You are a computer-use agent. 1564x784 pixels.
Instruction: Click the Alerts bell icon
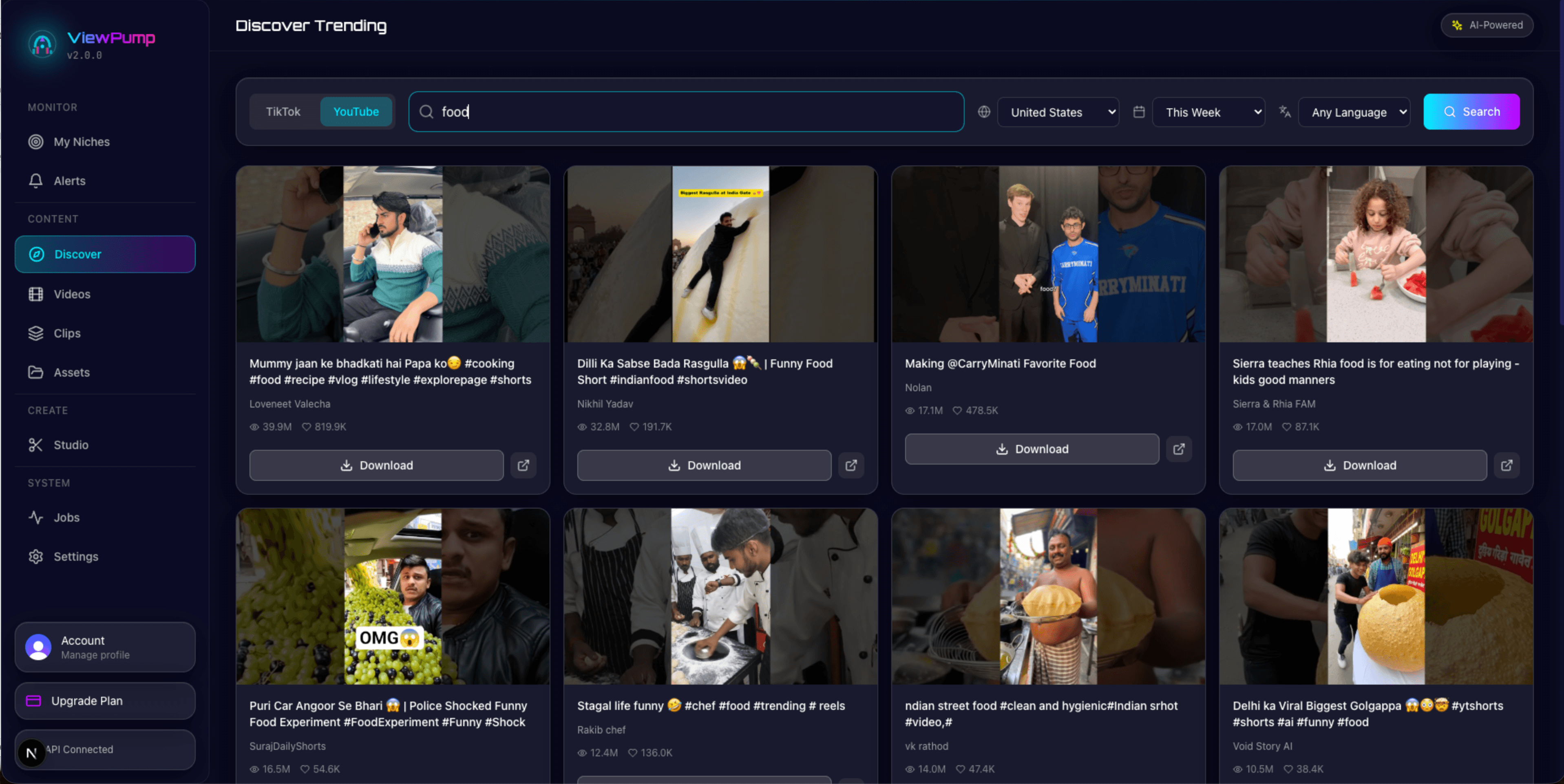coord(36,180)
